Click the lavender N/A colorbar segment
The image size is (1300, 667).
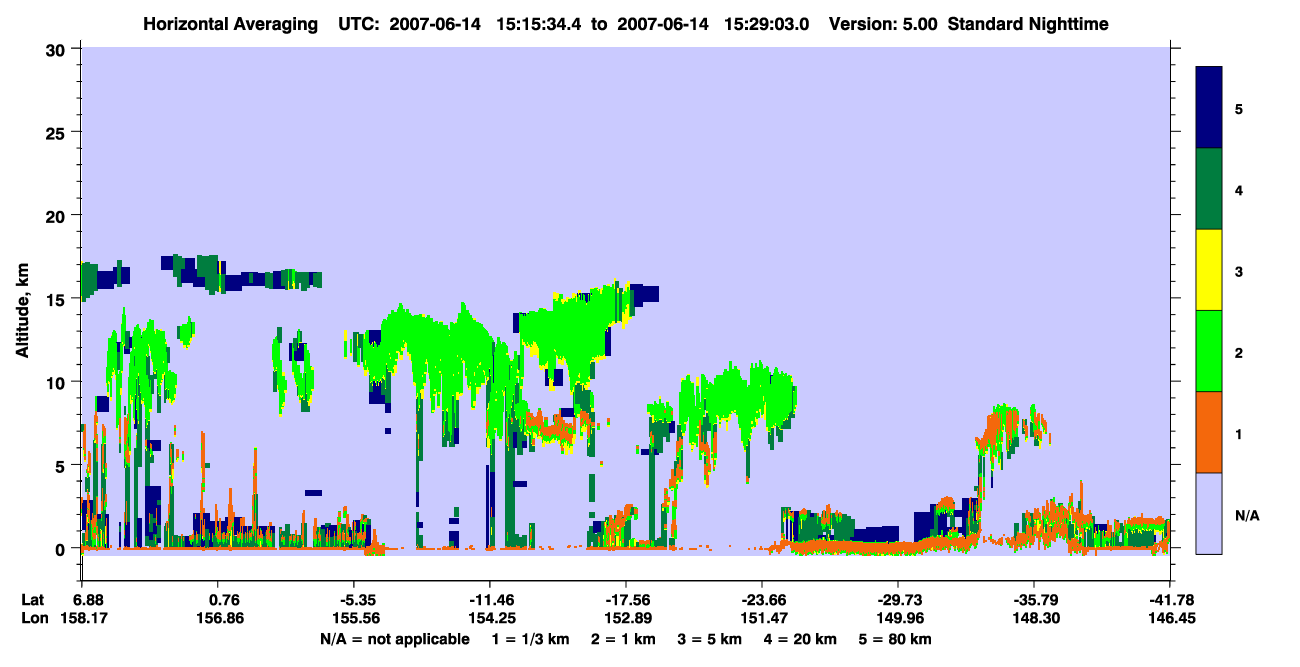coord(1209,512)
